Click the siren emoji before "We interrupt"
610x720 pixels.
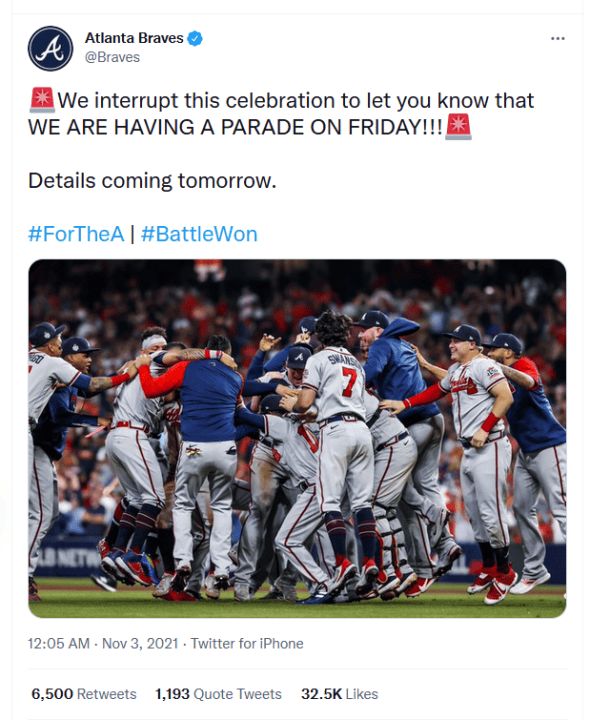coord(42,100)
